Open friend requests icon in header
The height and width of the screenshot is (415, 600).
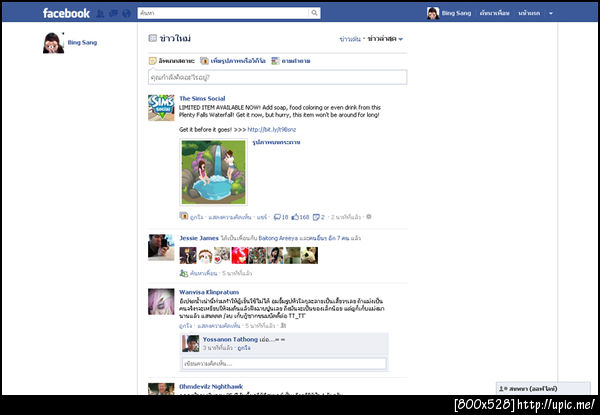pyautogui.click(x=100, y=13)
